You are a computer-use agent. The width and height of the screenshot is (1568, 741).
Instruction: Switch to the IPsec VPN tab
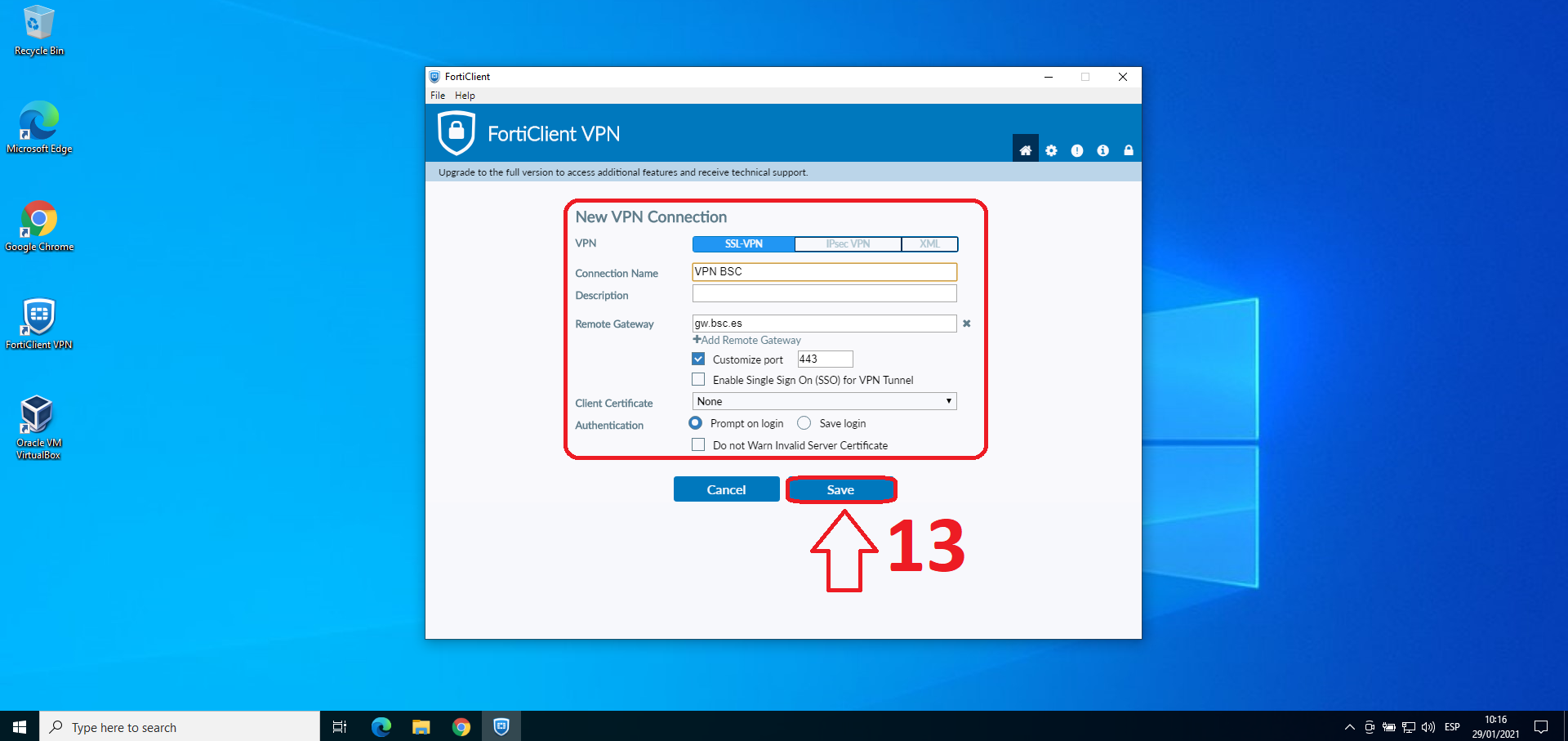[x=848, y=243]
